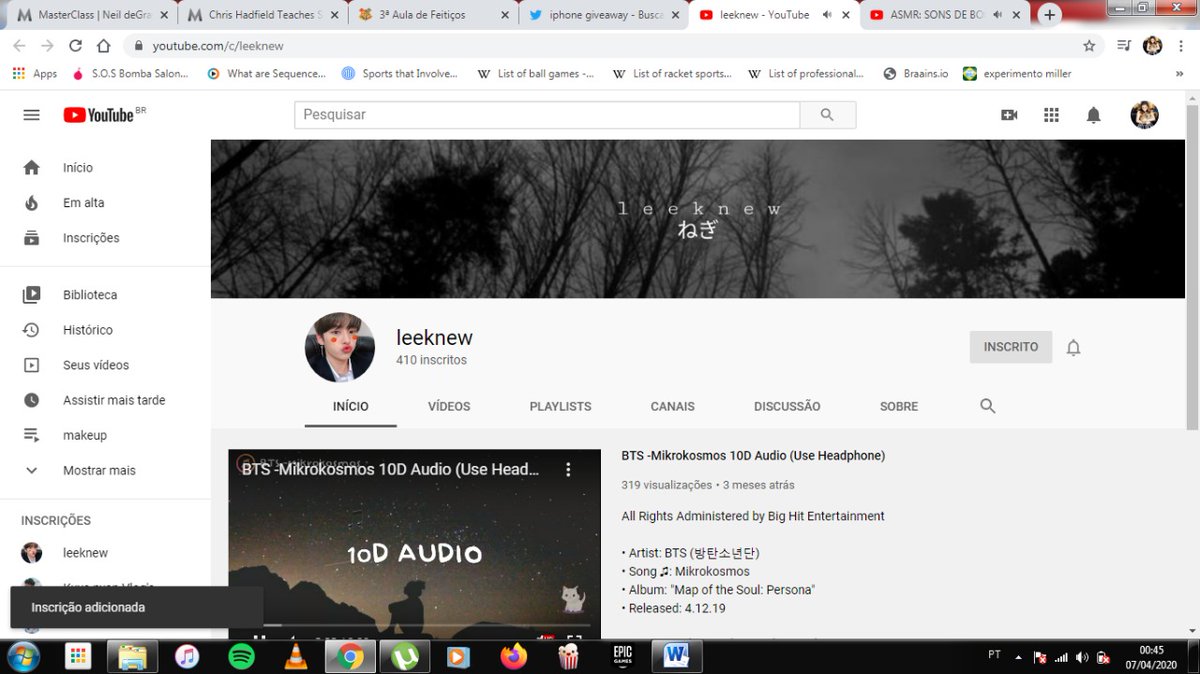Search within the channel using the magnifier icon
This screenshot has height=674, width=1200.
coord(988,406)
